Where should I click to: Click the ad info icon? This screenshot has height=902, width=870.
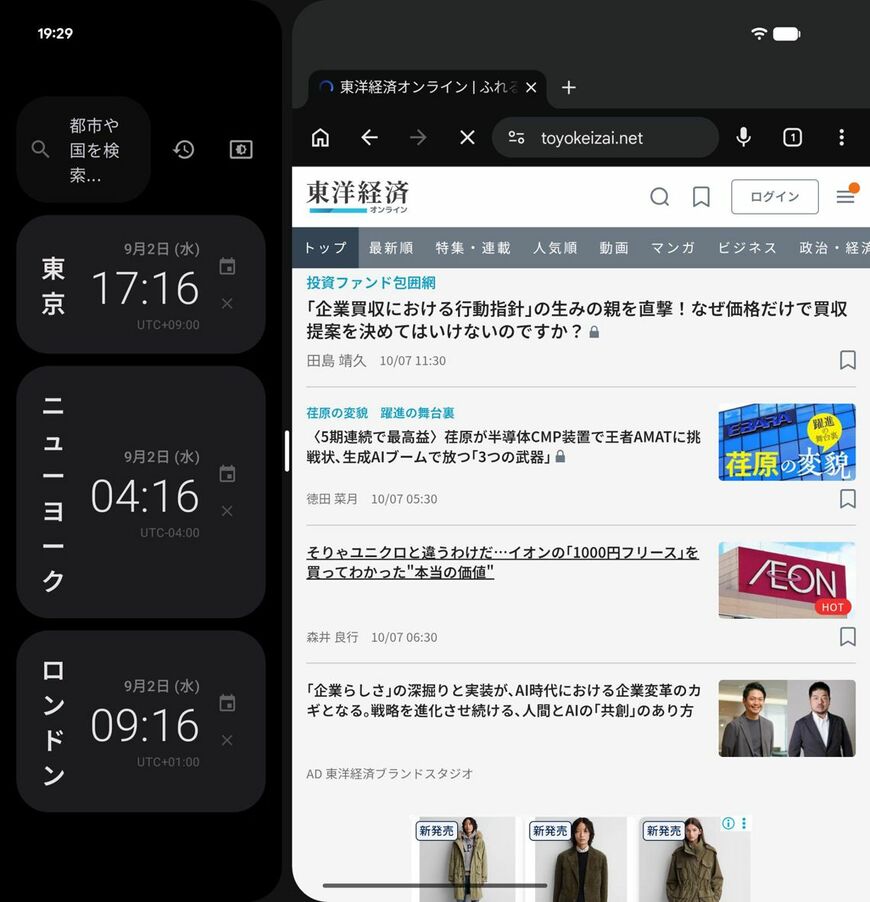pos(728,823)
